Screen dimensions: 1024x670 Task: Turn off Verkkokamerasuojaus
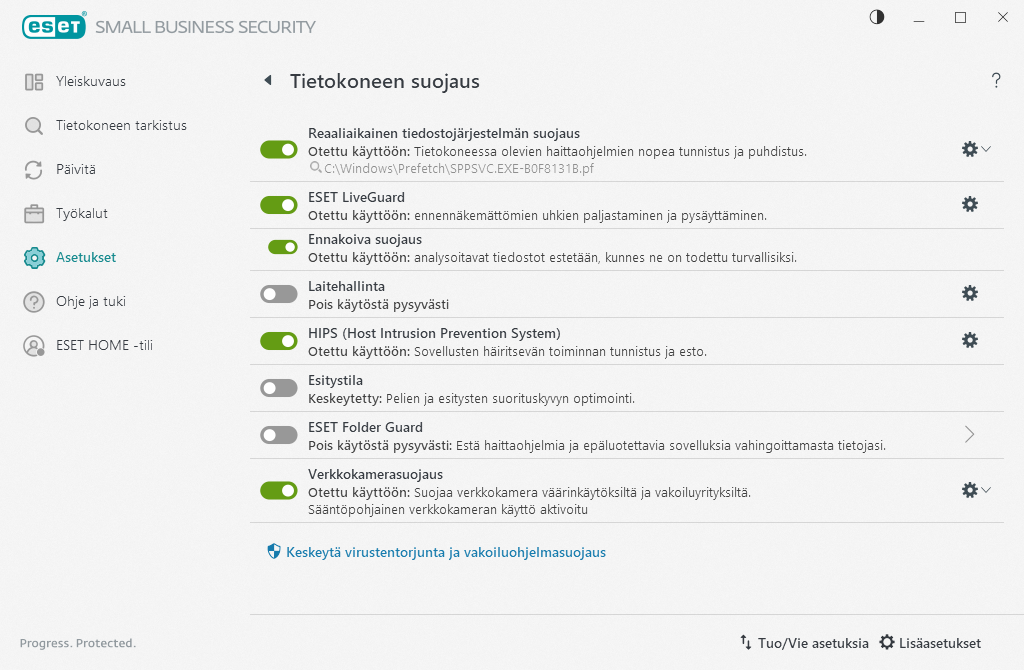[279, 490]
